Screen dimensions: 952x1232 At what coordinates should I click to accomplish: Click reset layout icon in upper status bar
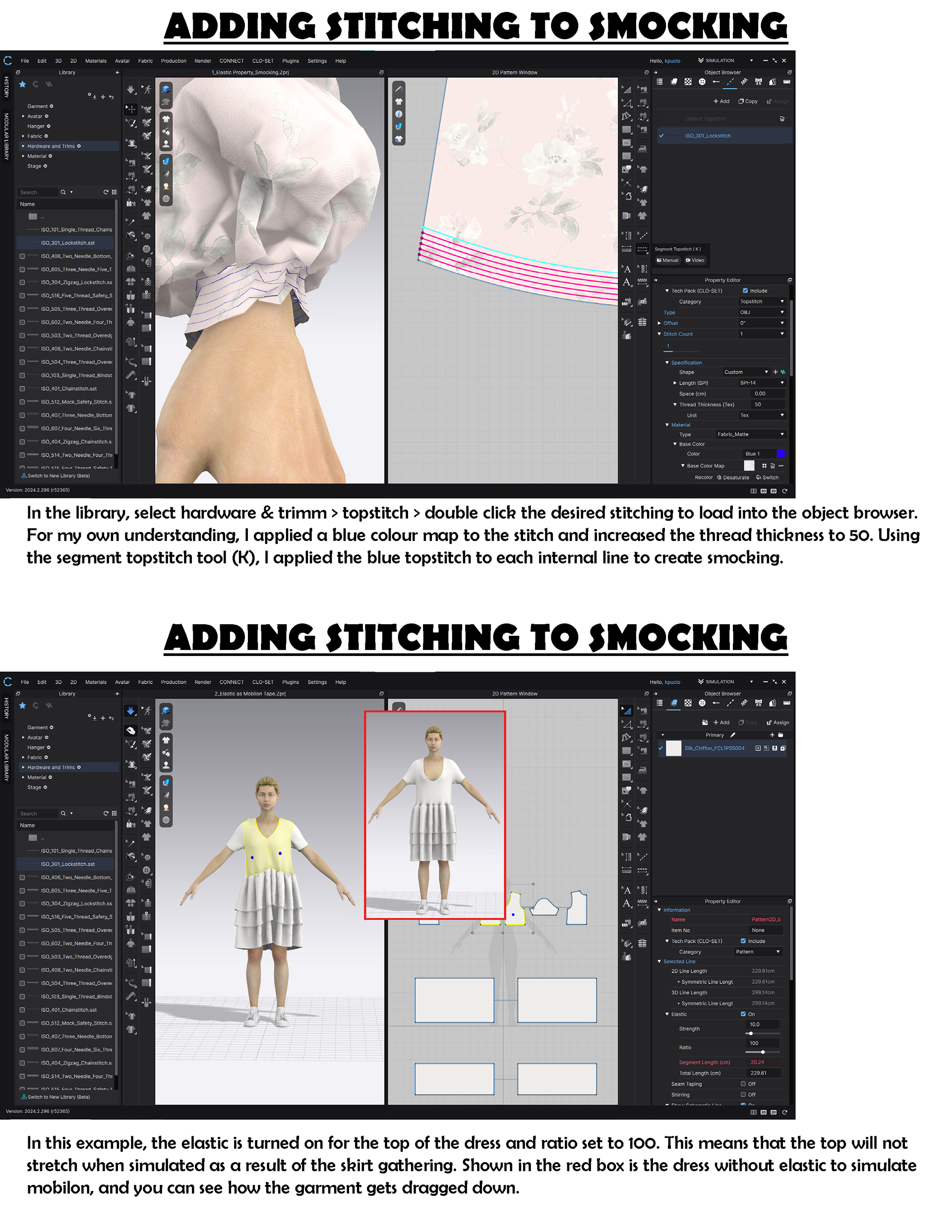(x=784, y=491)
